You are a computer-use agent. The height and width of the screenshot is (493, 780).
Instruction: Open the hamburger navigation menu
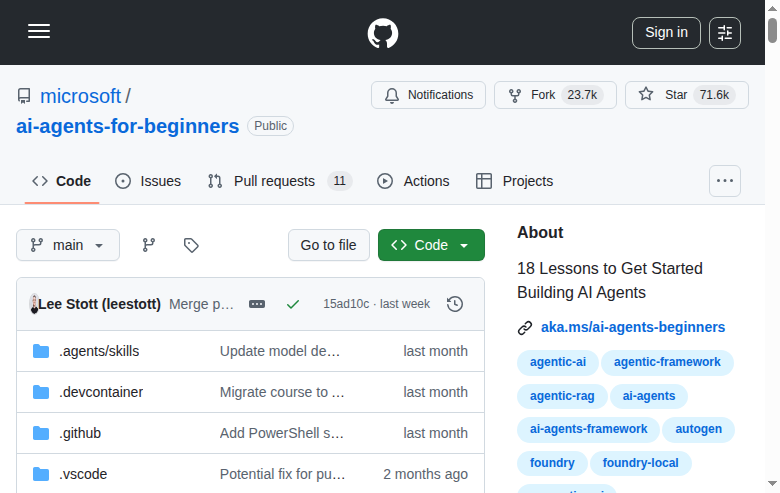click(39, 31)
